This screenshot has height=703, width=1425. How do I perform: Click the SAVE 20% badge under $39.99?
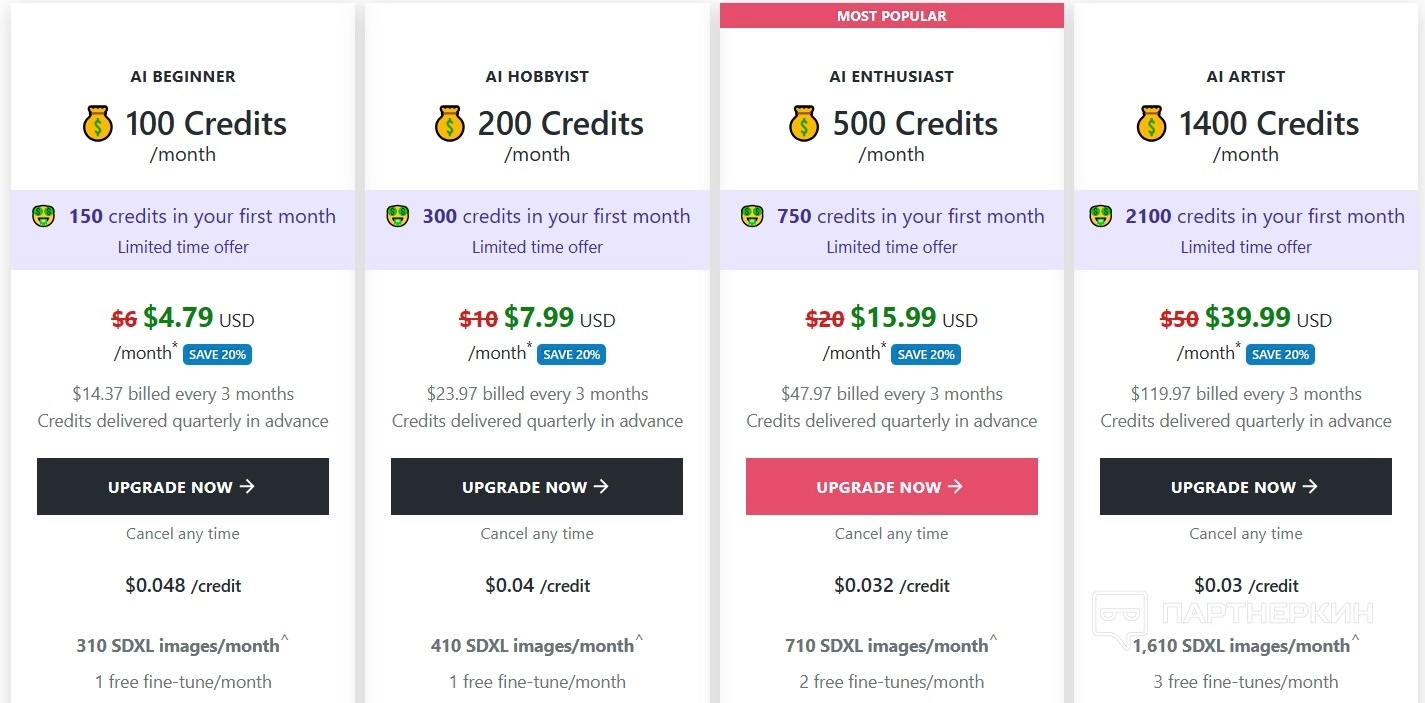1280,354
